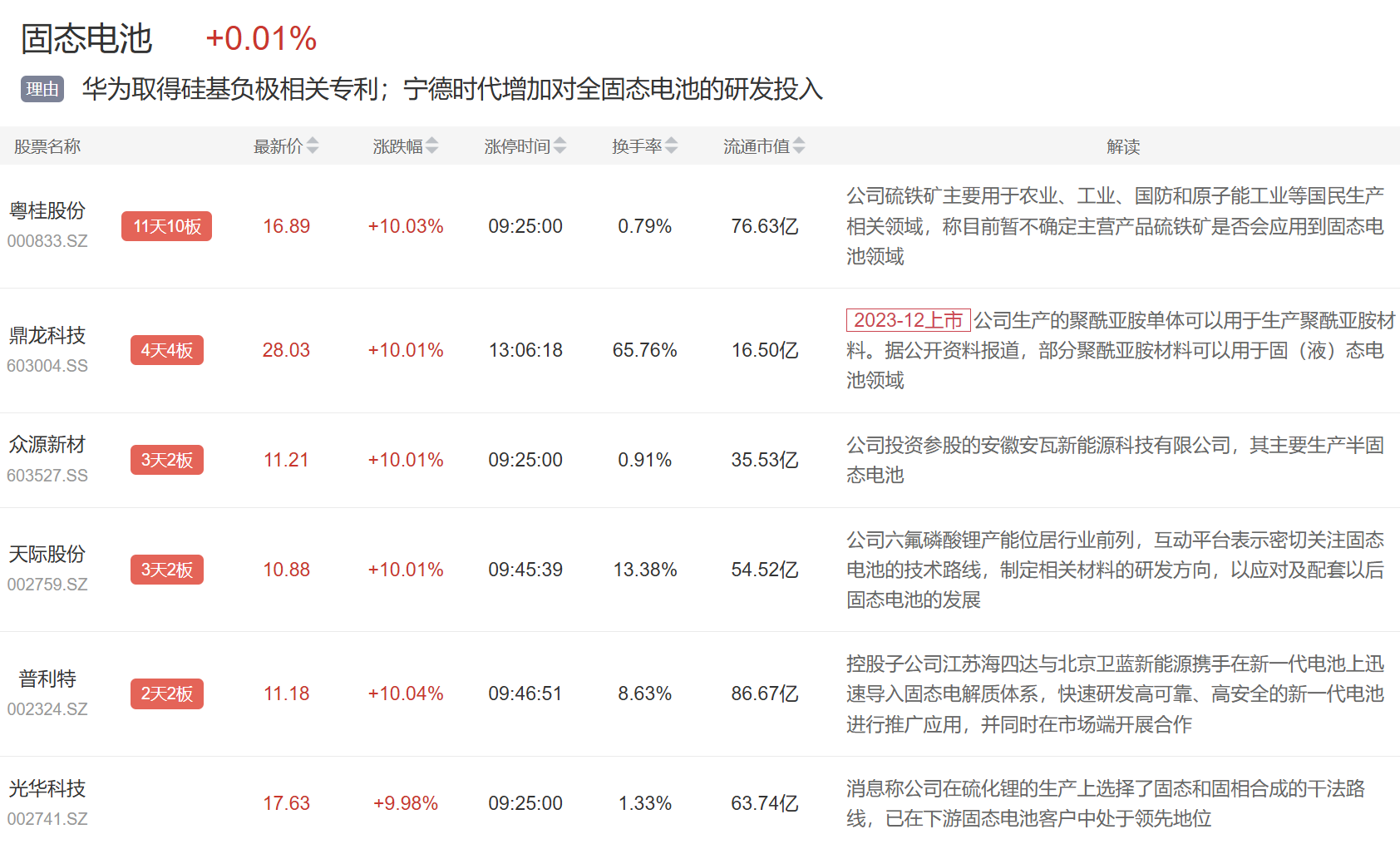Open 粤桂股份 stock details
This screenshot has width=1400, height=844.
pos(47,211)
